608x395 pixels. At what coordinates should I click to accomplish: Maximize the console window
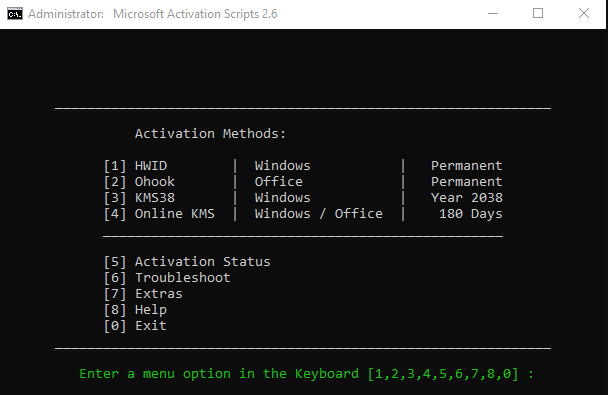538,14
